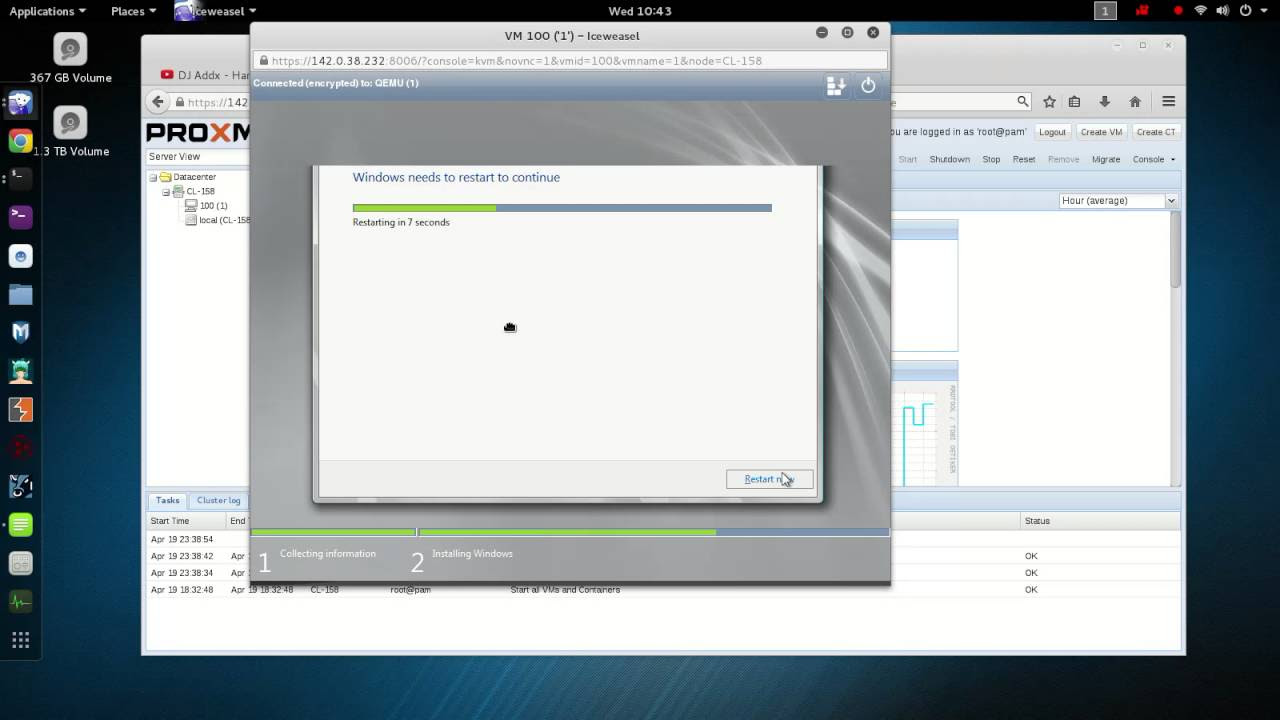This screenshot has height=720, width=1280.
Task: Launch Burp Suite orange dock icon
Action: 20,409
